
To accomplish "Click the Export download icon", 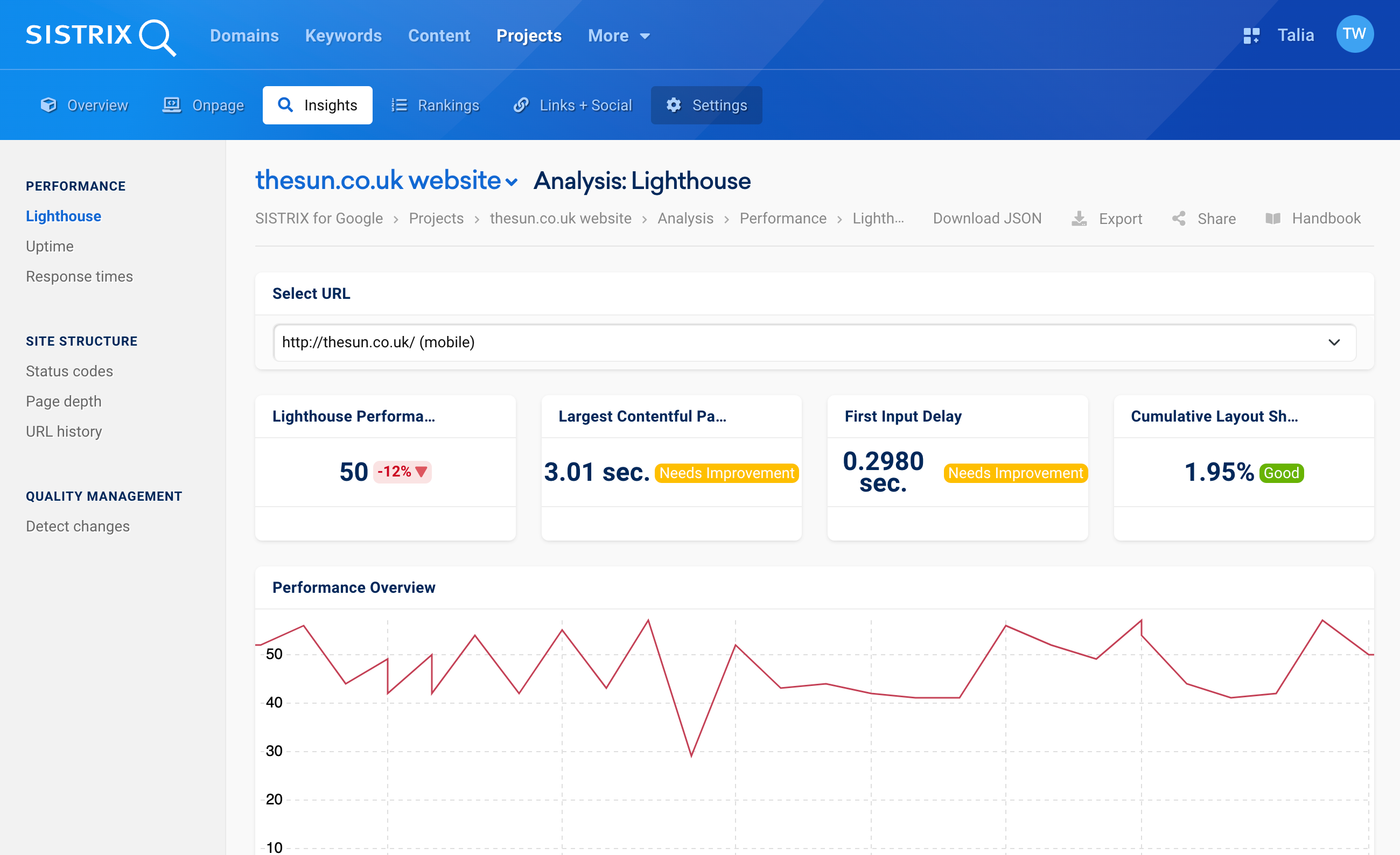I will pyautogui.click(x=1079, y=219).
